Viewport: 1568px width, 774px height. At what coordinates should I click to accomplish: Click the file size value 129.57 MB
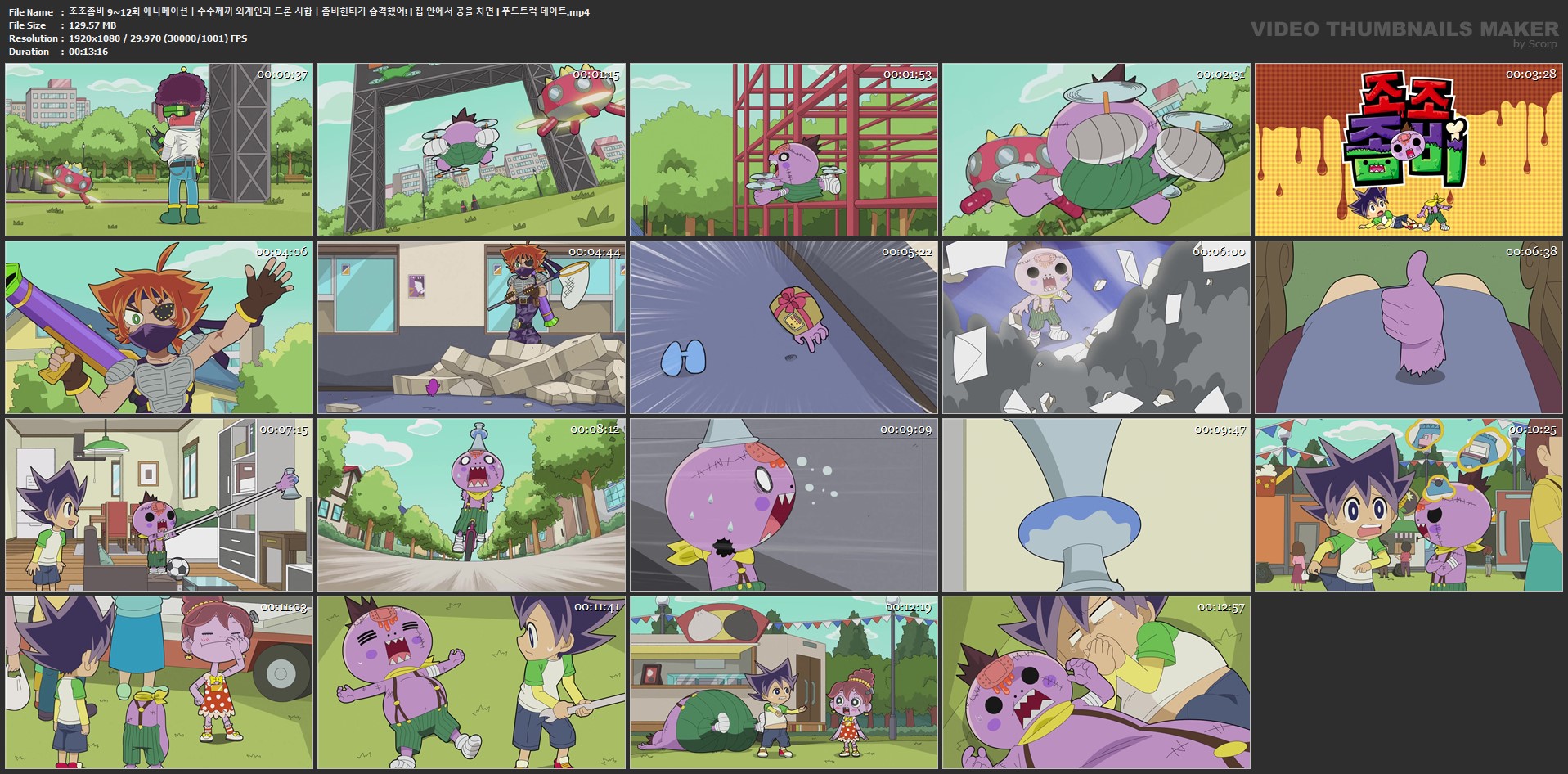tap(92, 25)
